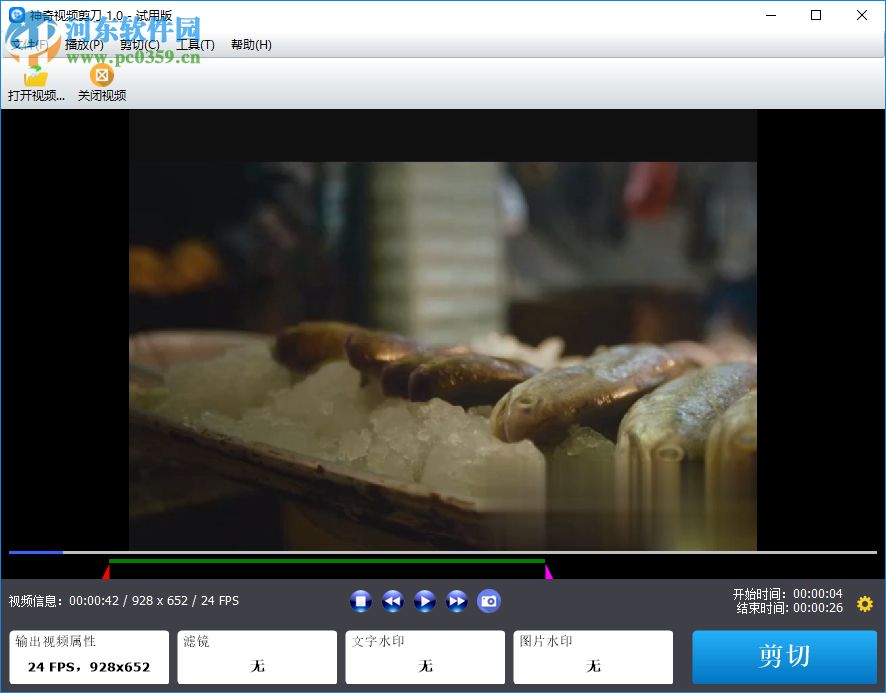Open 输出视频属性 output settings panel
Image resolution: width=886 pixels, height=693 pixels.
(89, 657)
